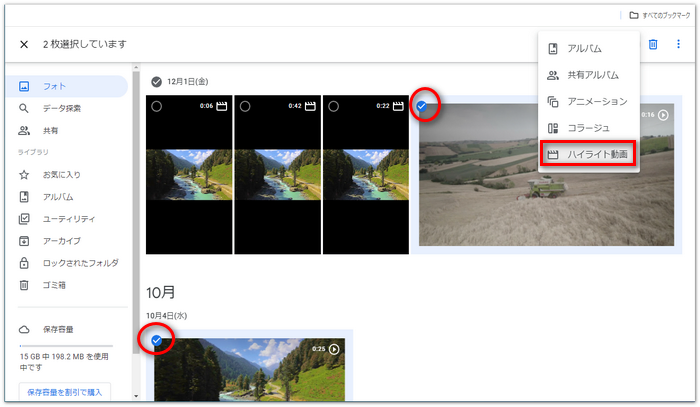
Task: Open the three-dot more options menu
Action: click(678, 45)
